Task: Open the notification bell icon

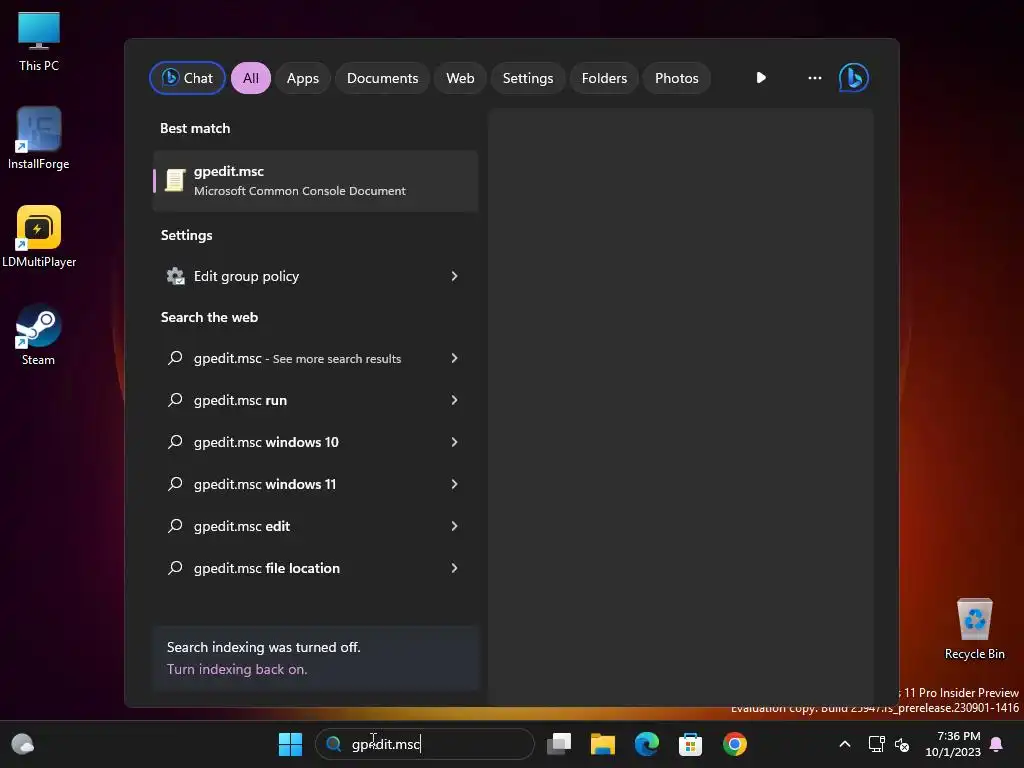Action: click(997, 744)
